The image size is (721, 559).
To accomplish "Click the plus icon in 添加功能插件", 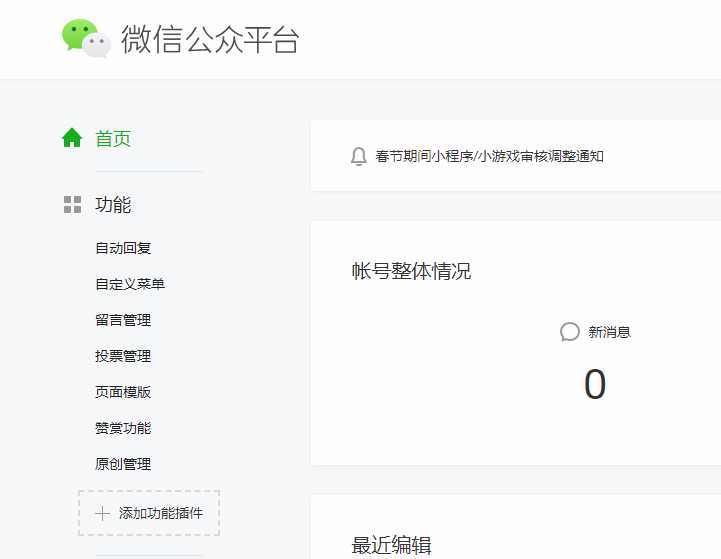I will [x=102, y=513].
